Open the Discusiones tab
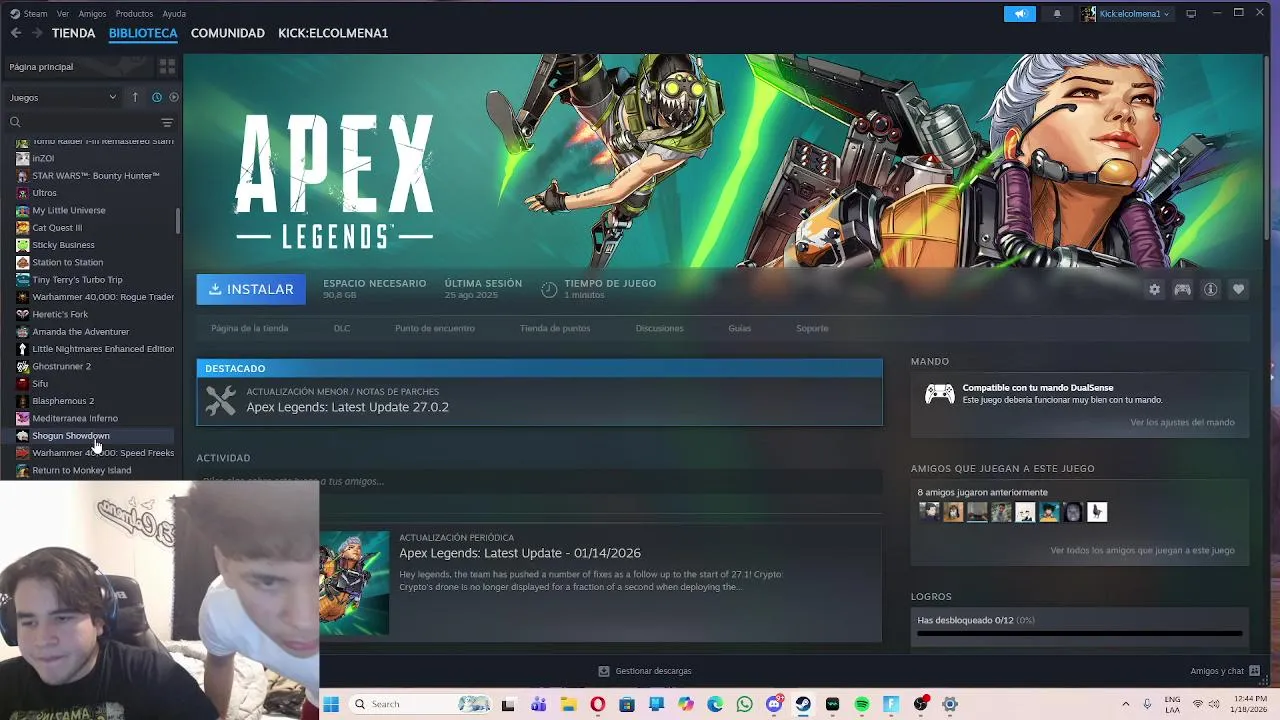 pos(660,328)
